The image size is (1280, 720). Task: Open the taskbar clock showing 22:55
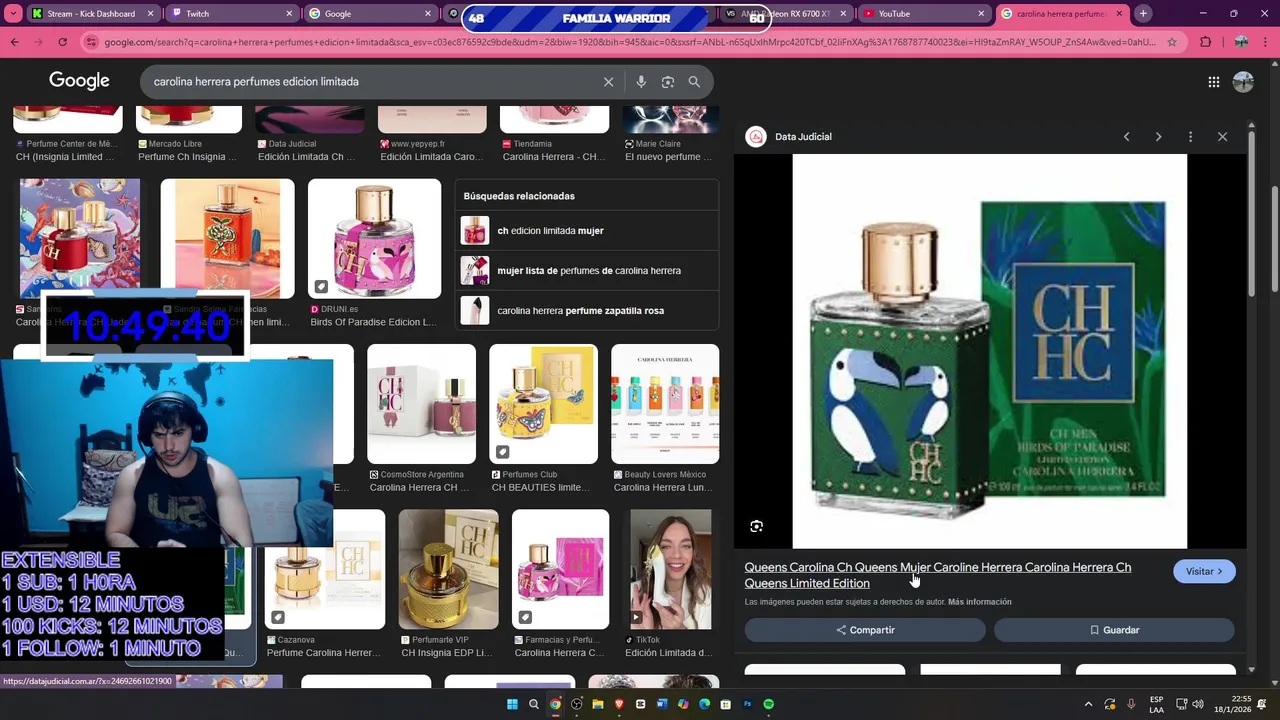coord(1233,704)
